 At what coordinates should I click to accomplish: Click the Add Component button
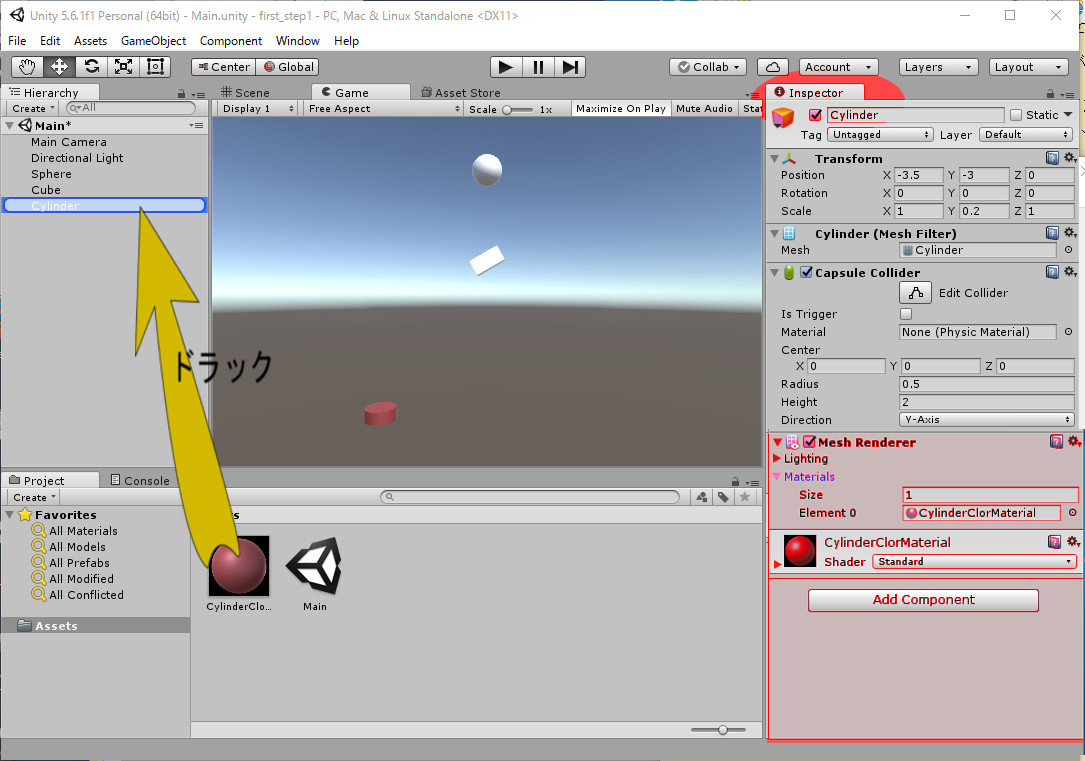pyautogui.click(x=923, y=600)
